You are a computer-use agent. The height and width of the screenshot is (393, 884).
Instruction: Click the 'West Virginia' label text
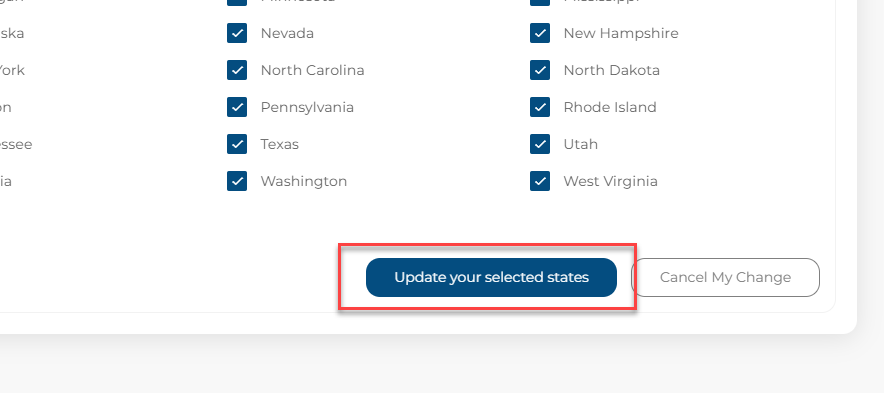(x=611, y=181)
